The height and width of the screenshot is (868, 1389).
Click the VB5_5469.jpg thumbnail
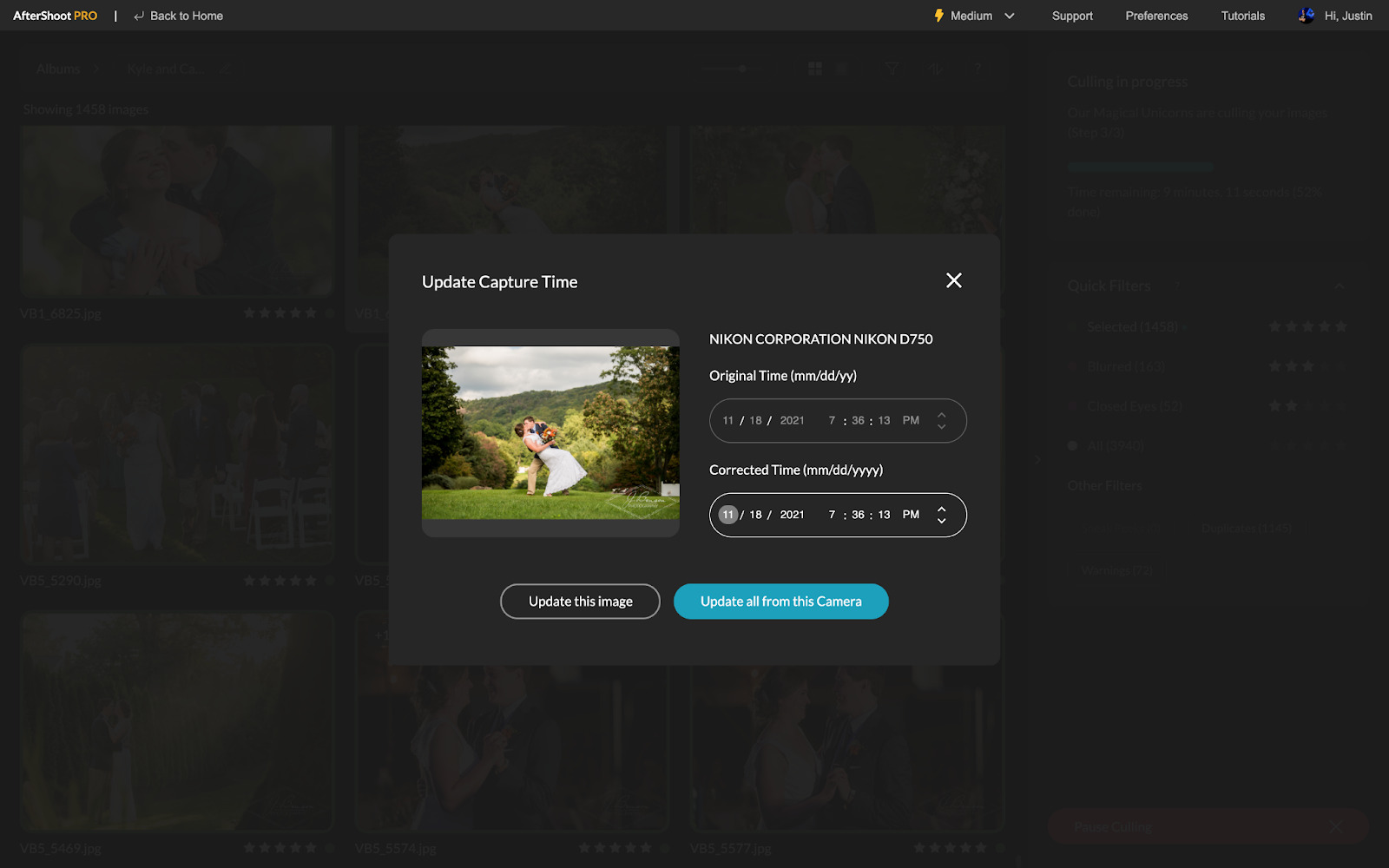pyautogui.click(x=177, y=721)
